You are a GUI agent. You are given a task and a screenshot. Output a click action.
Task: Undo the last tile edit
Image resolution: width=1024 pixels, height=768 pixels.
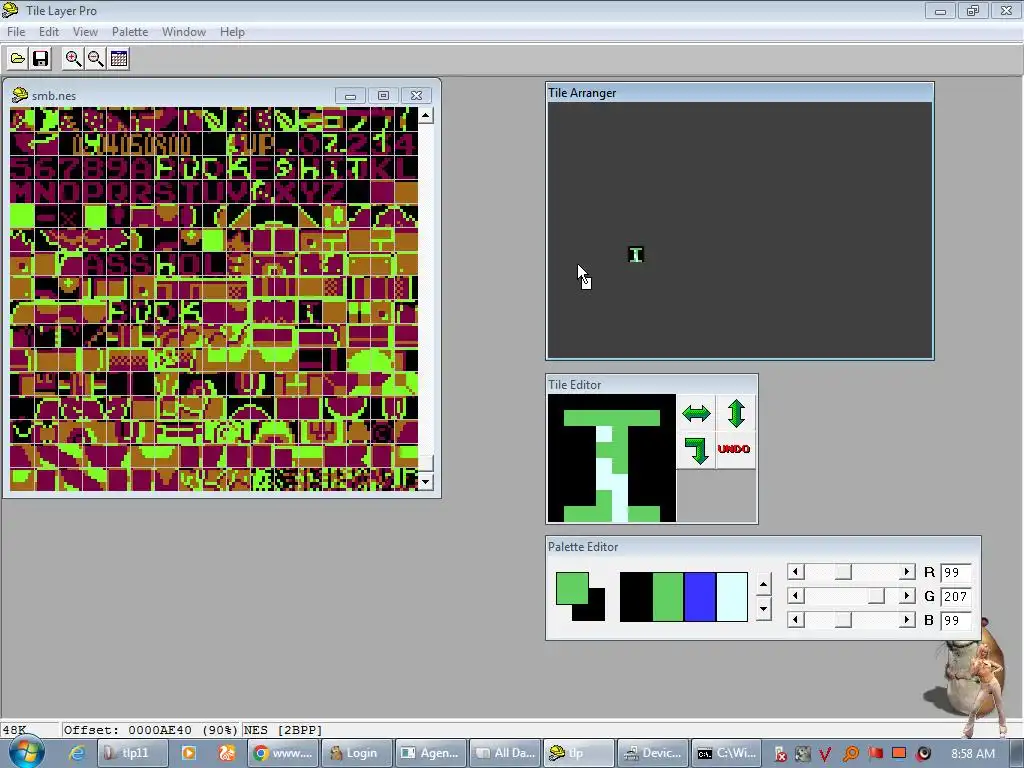pos(734,450)
